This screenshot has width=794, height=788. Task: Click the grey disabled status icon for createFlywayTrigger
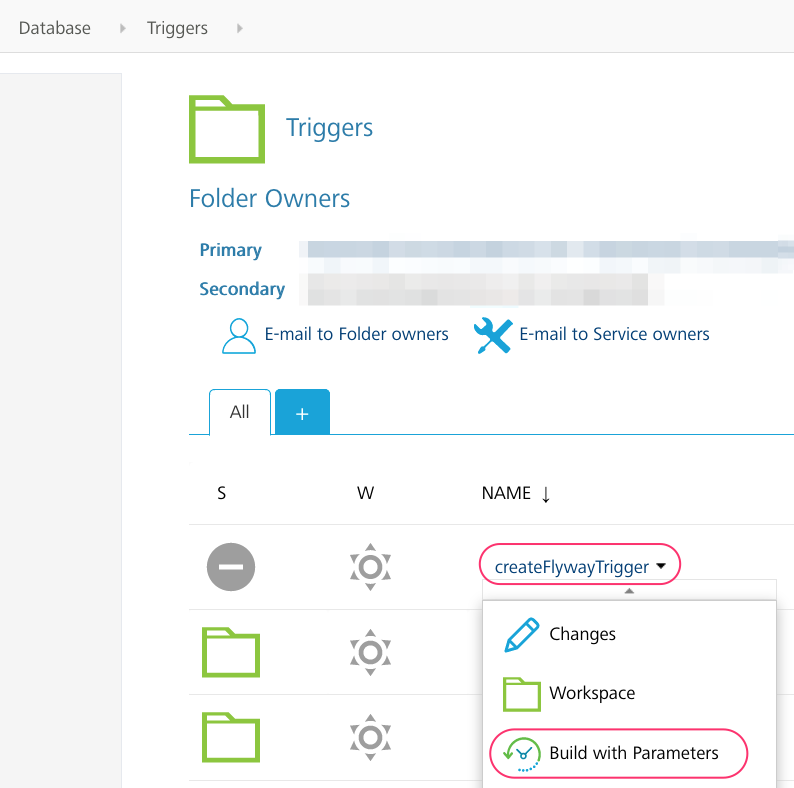point(231,567)
